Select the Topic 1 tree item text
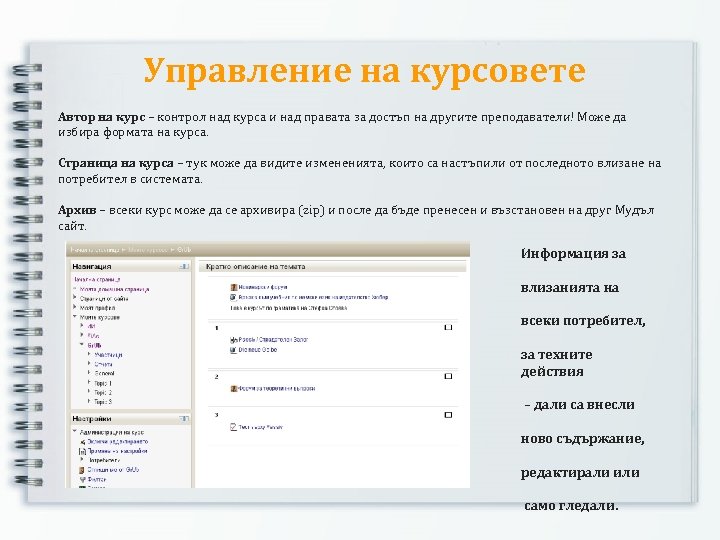Screen dimensions: 720x540 click(103, 383)
